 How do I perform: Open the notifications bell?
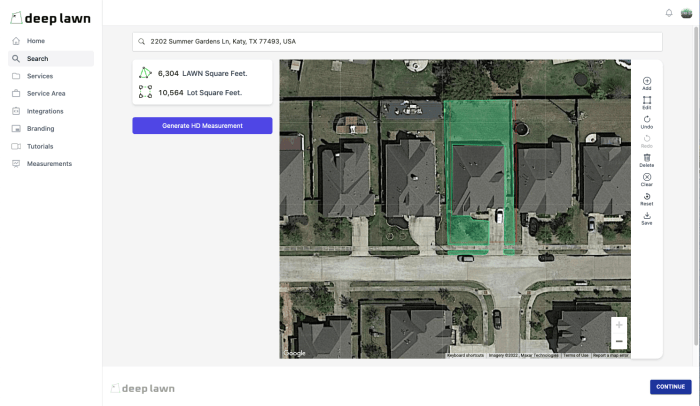point(669,13)
